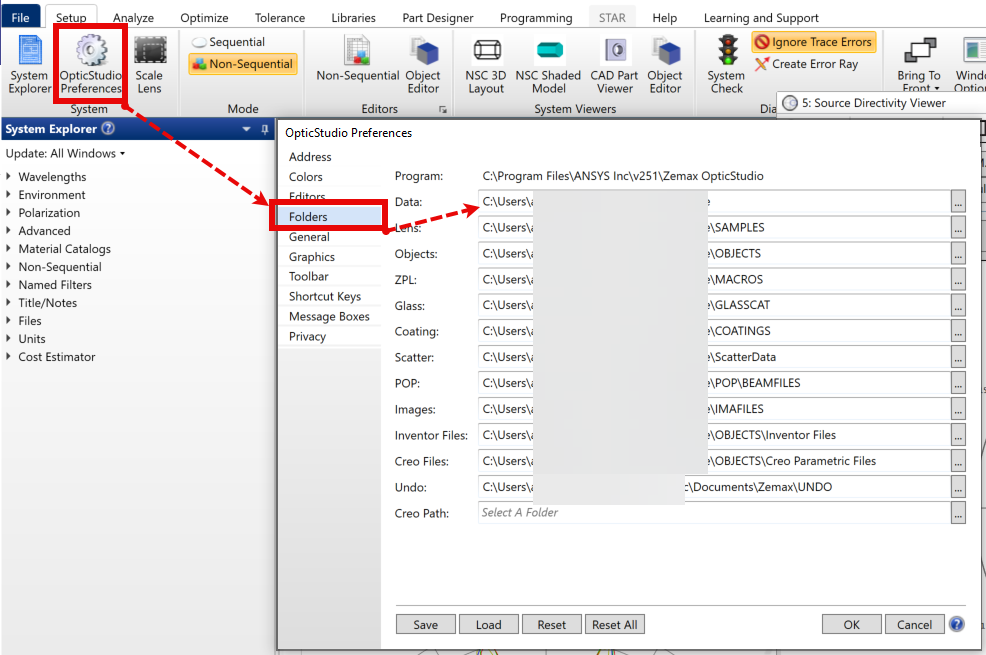
Task: Cancel the Preferences dialog
Action: click(914, 625)
